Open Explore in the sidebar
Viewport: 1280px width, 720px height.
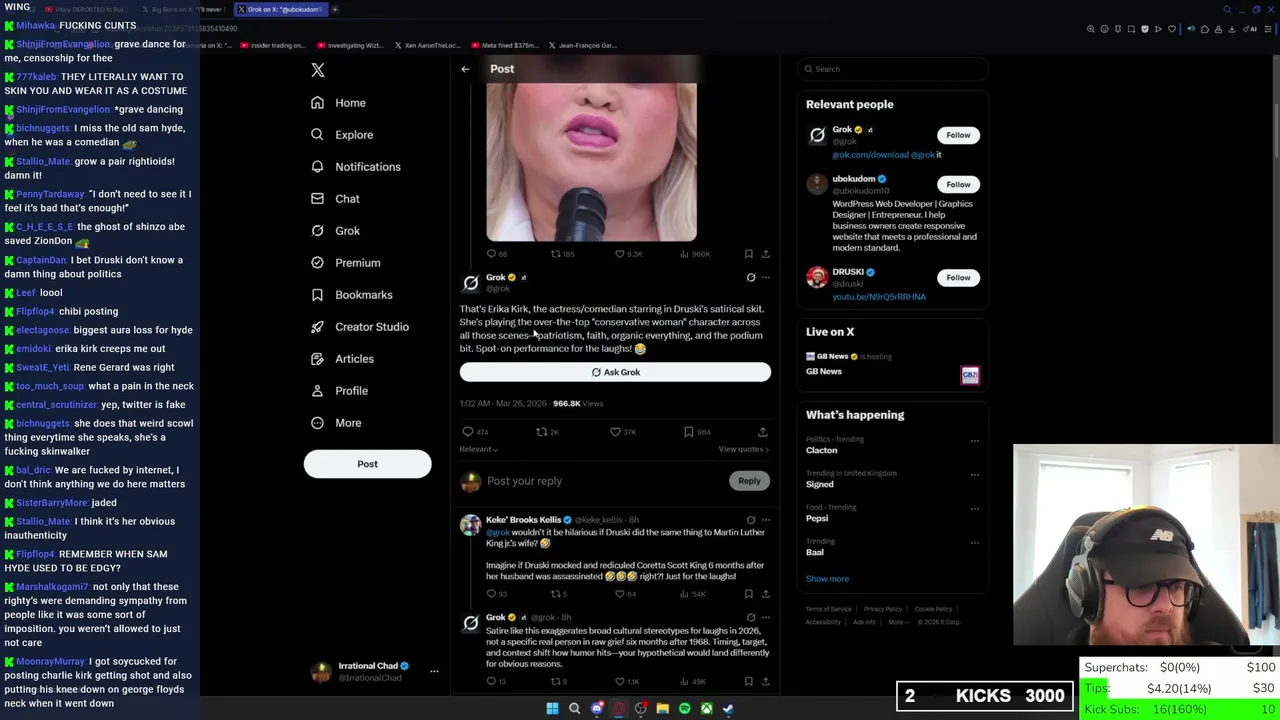pyautogui.click(x=342, y=135)
